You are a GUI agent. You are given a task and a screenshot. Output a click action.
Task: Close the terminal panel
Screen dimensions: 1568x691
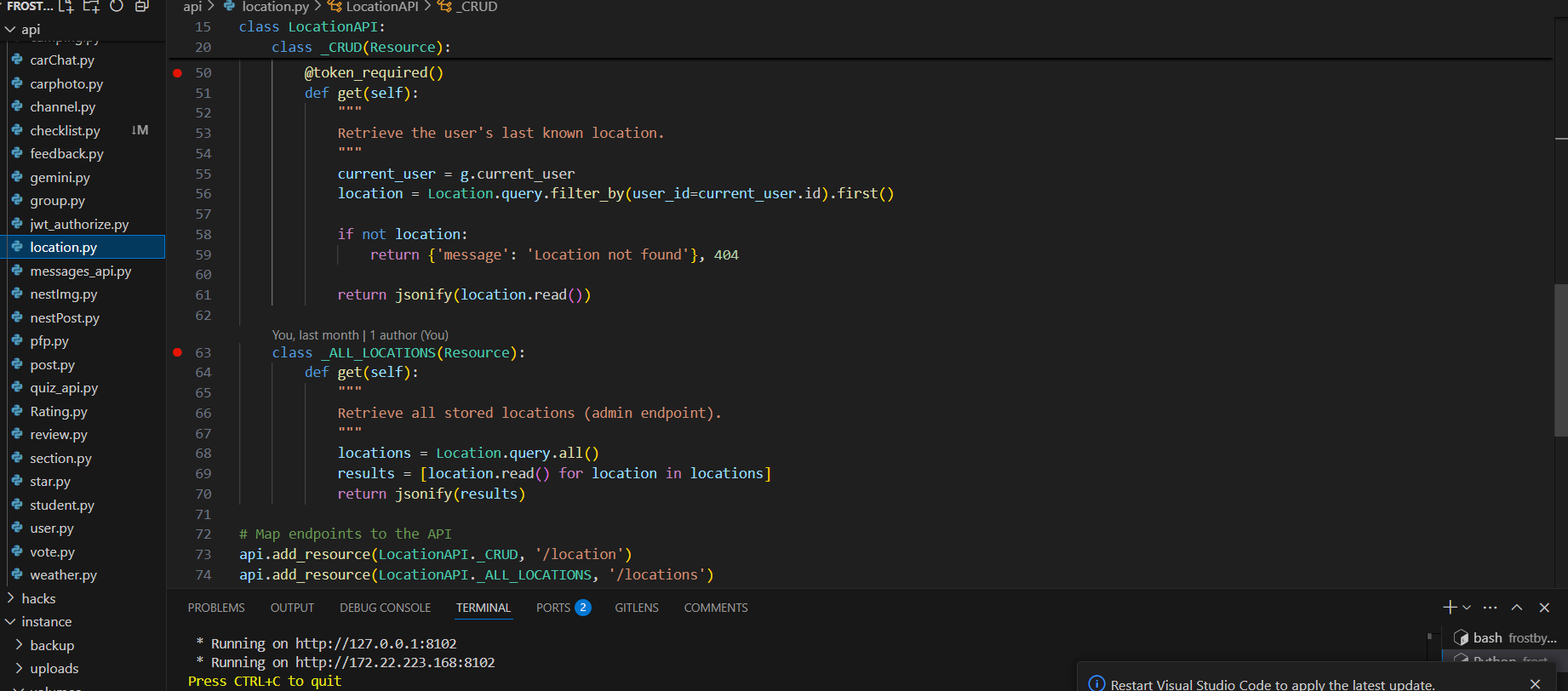point(1544,608)
